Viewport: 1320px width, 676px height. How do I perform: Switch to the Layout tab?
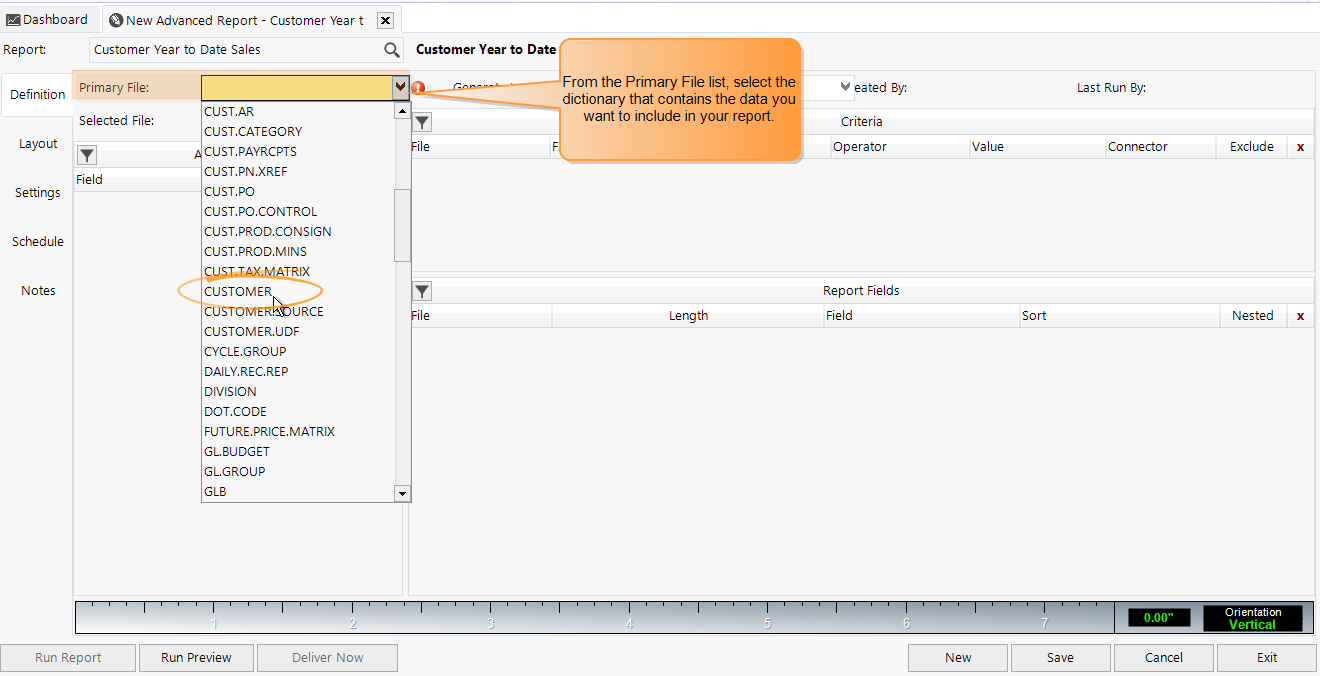click(x=37, y=143)
